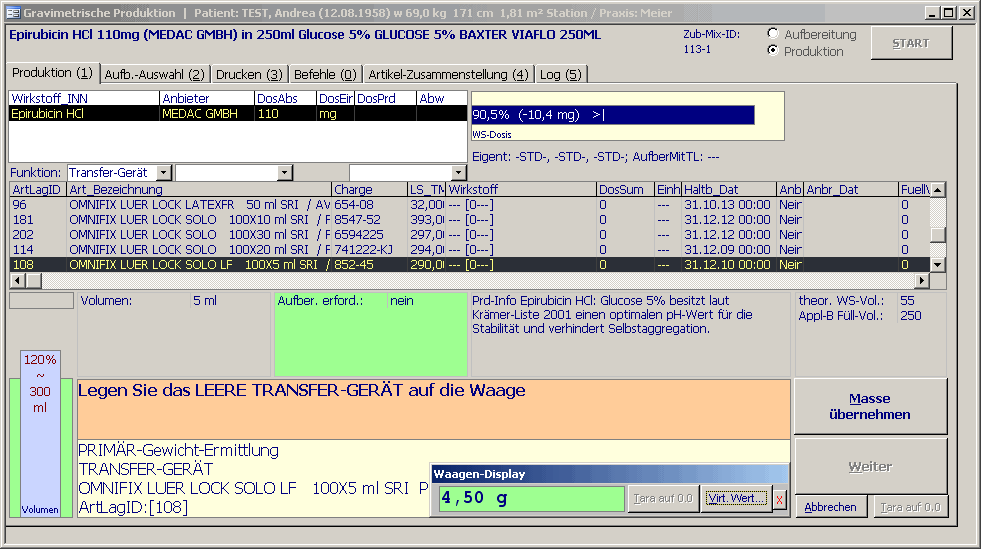Screen dimensions: 981x549
Task: Click horizontal scrollbar left arrow
Action: click(x=17, y=281)
